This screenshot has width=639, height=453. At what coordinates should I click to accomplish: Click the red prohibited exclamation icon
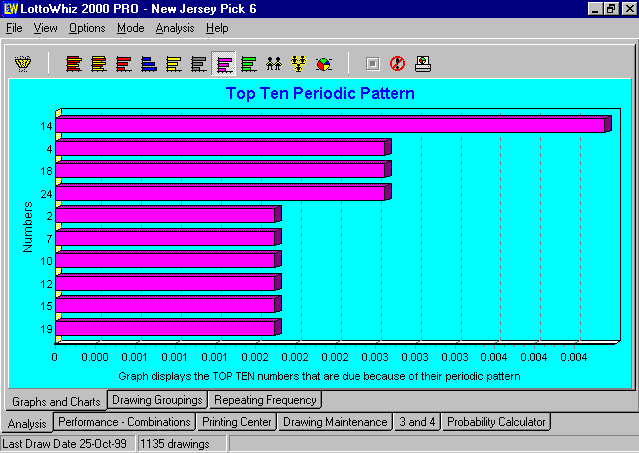pyautogui.click(x=397, y=64)
